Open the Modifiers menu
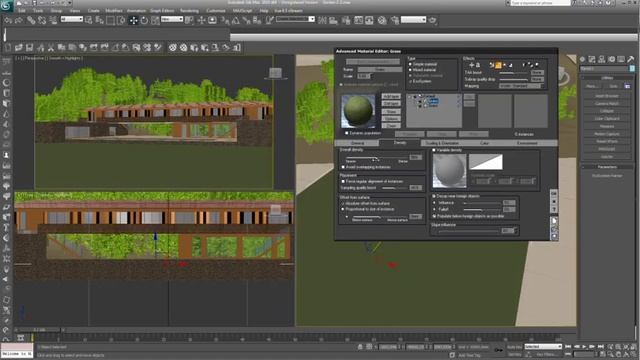Viewport: 640px width, 360px height. (113, 11)
